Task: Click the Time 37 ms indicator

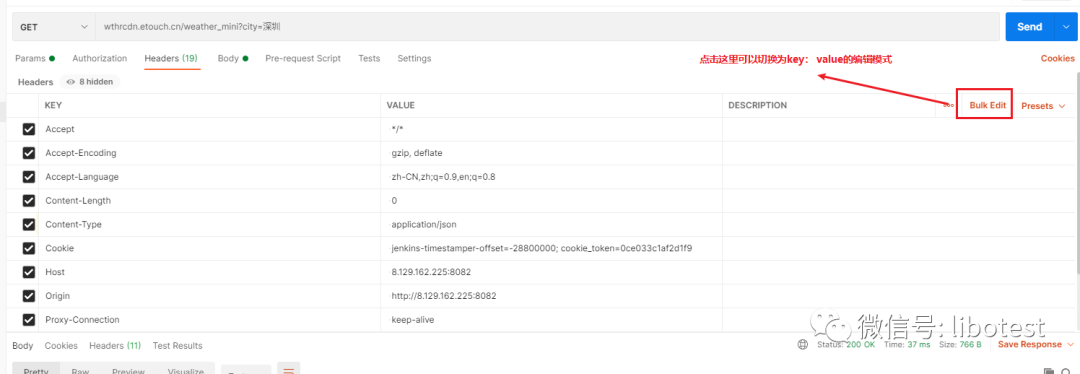Action: pyautogui.click(x=907, y=344)
